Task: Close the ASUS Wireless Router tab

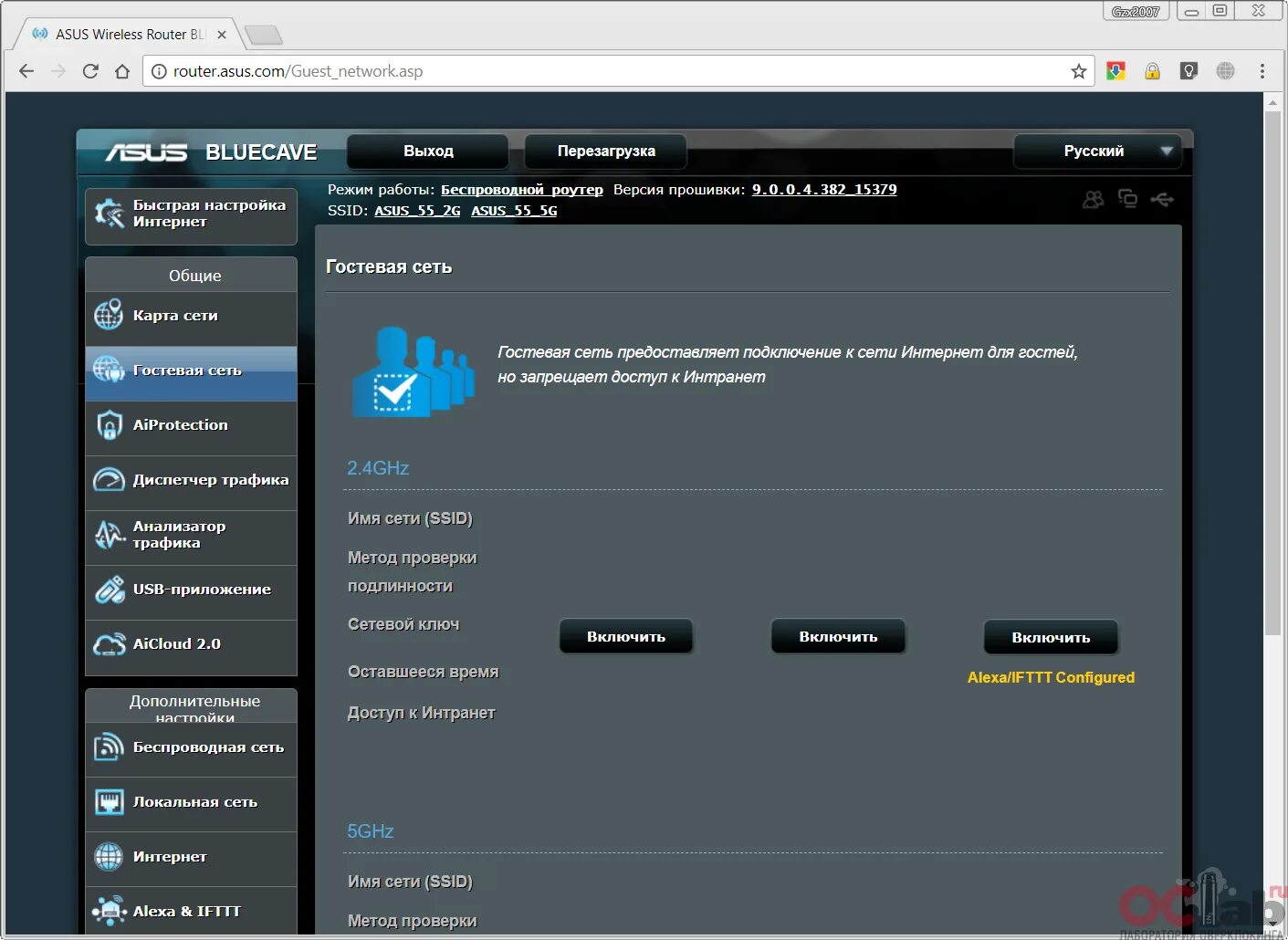Action: 222,35
